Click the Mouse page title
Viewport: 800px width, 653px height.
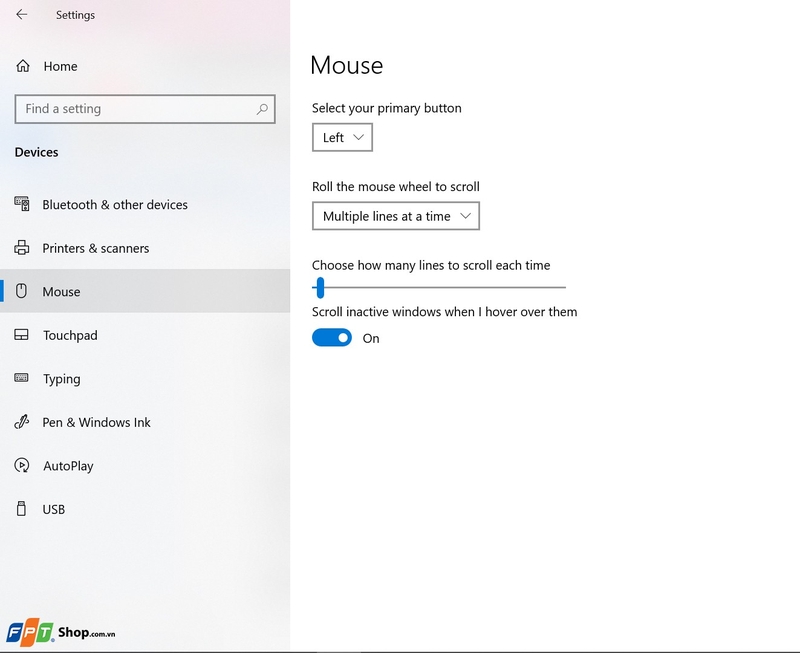pos(346,65)
